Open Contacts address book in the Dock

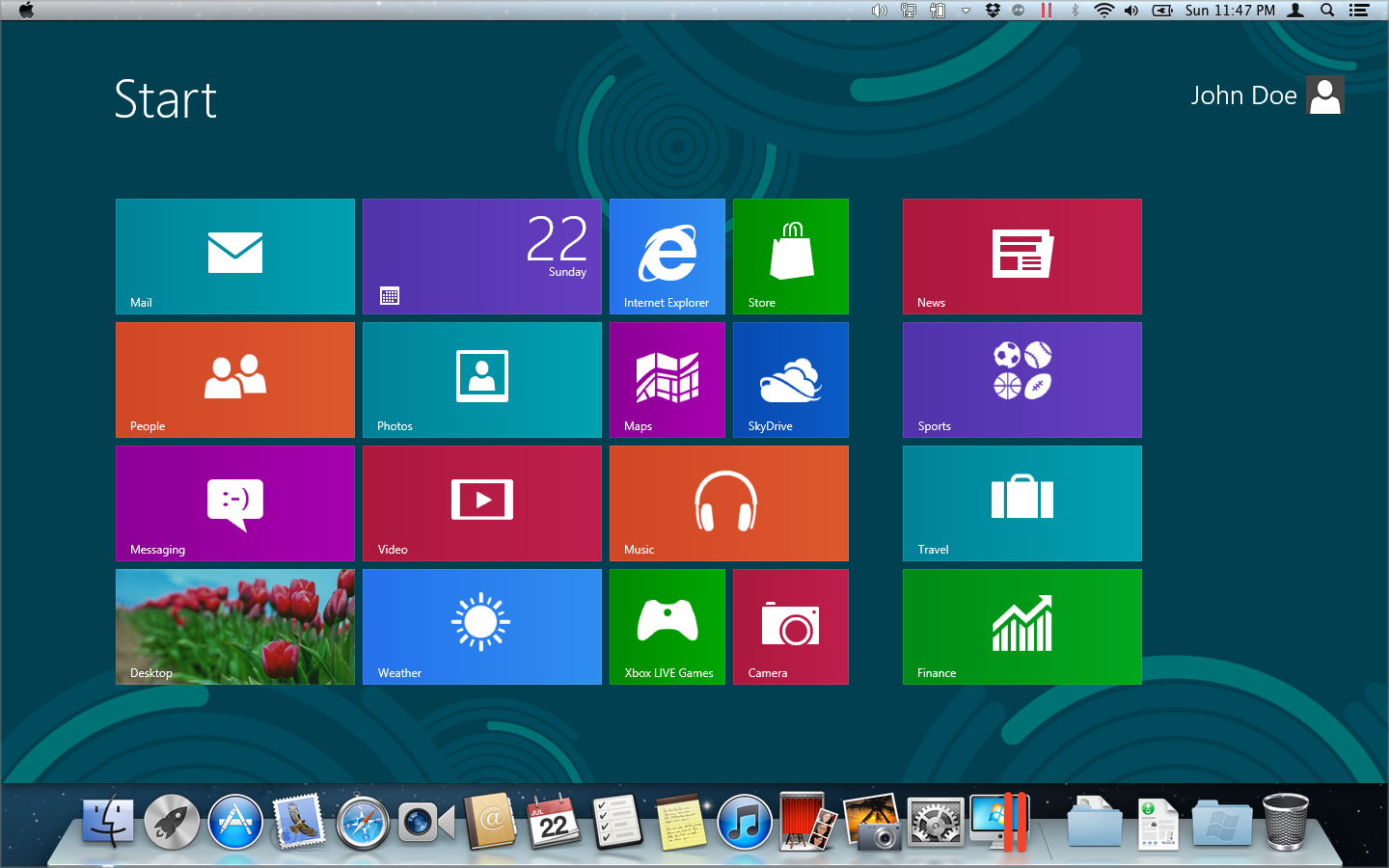[490, 823]
